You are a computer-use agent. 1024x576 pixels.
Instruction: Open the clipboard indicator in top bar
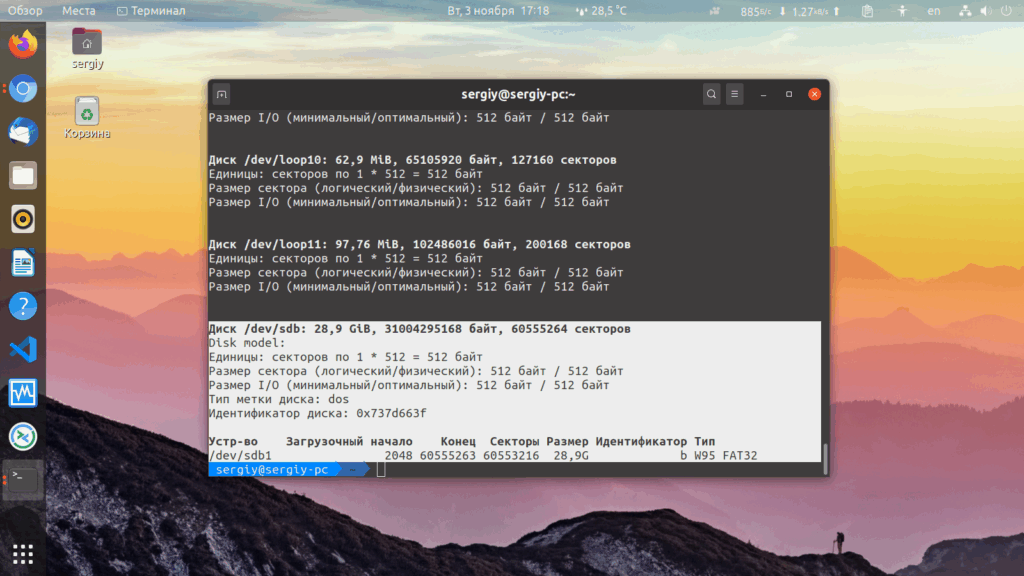click(x=867, y=11)
